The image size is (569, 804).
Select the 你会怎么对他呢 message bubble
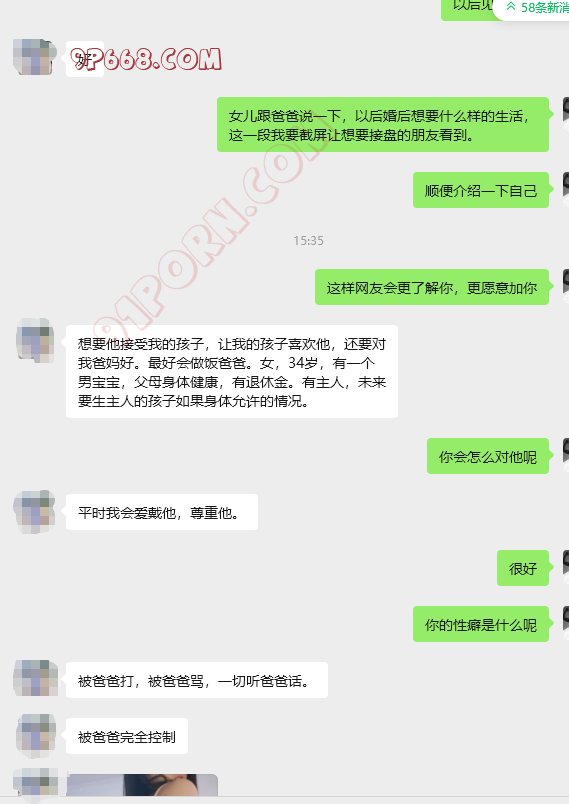pyautogui.click(x=488, y=456)
